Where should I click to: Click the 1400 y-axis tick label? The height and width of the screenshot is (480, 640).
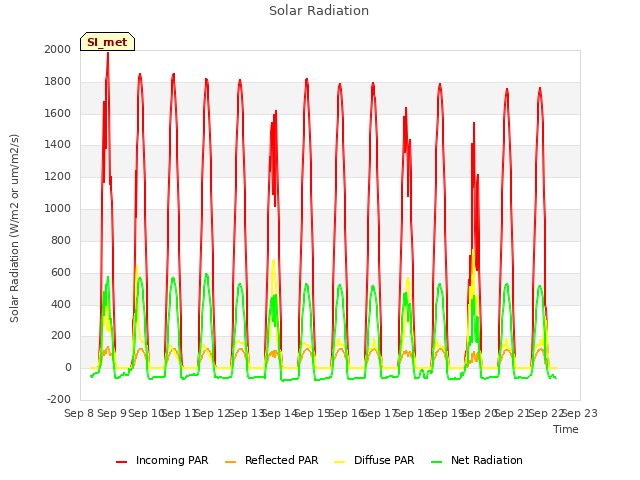(x=58, y=144)
